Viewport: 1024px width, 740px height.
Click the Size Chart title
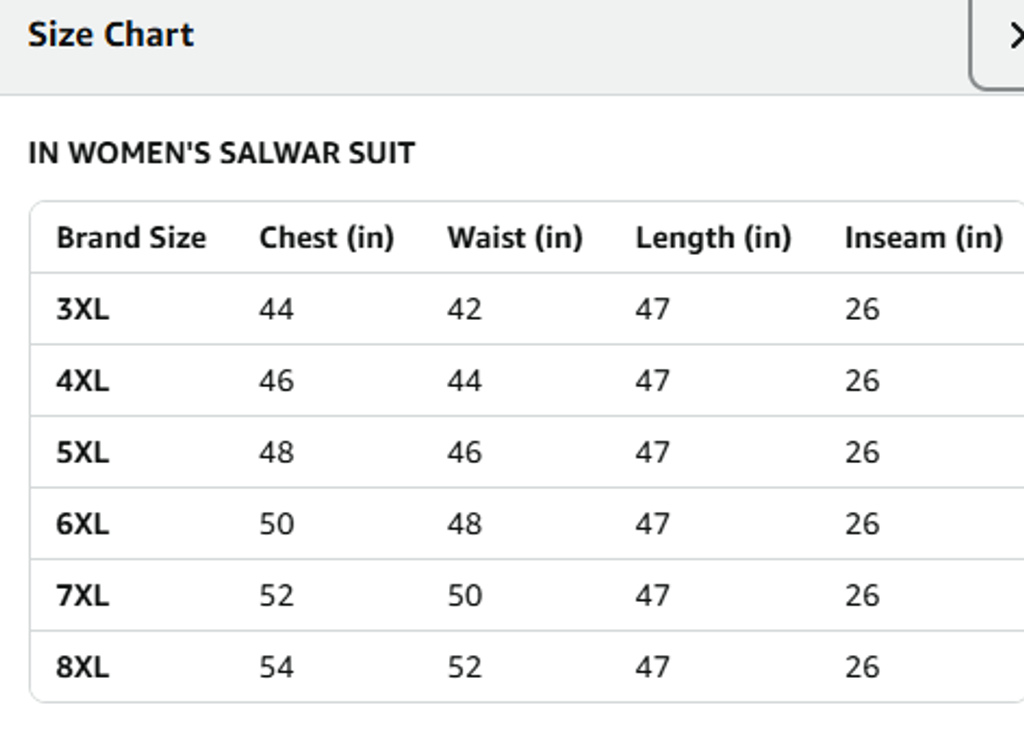tap(111, 35)
